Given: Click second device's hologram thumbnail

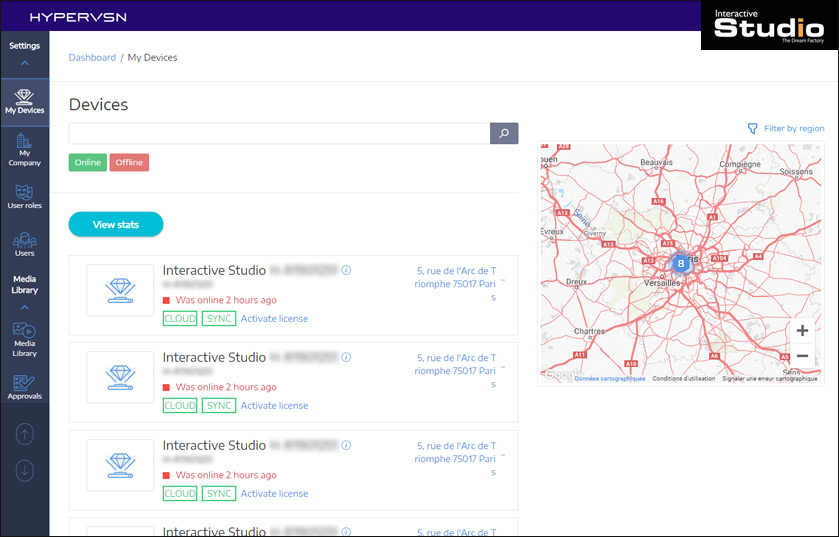Looking at the screenshot, I should pyautogui.click(x=120, y=378).
